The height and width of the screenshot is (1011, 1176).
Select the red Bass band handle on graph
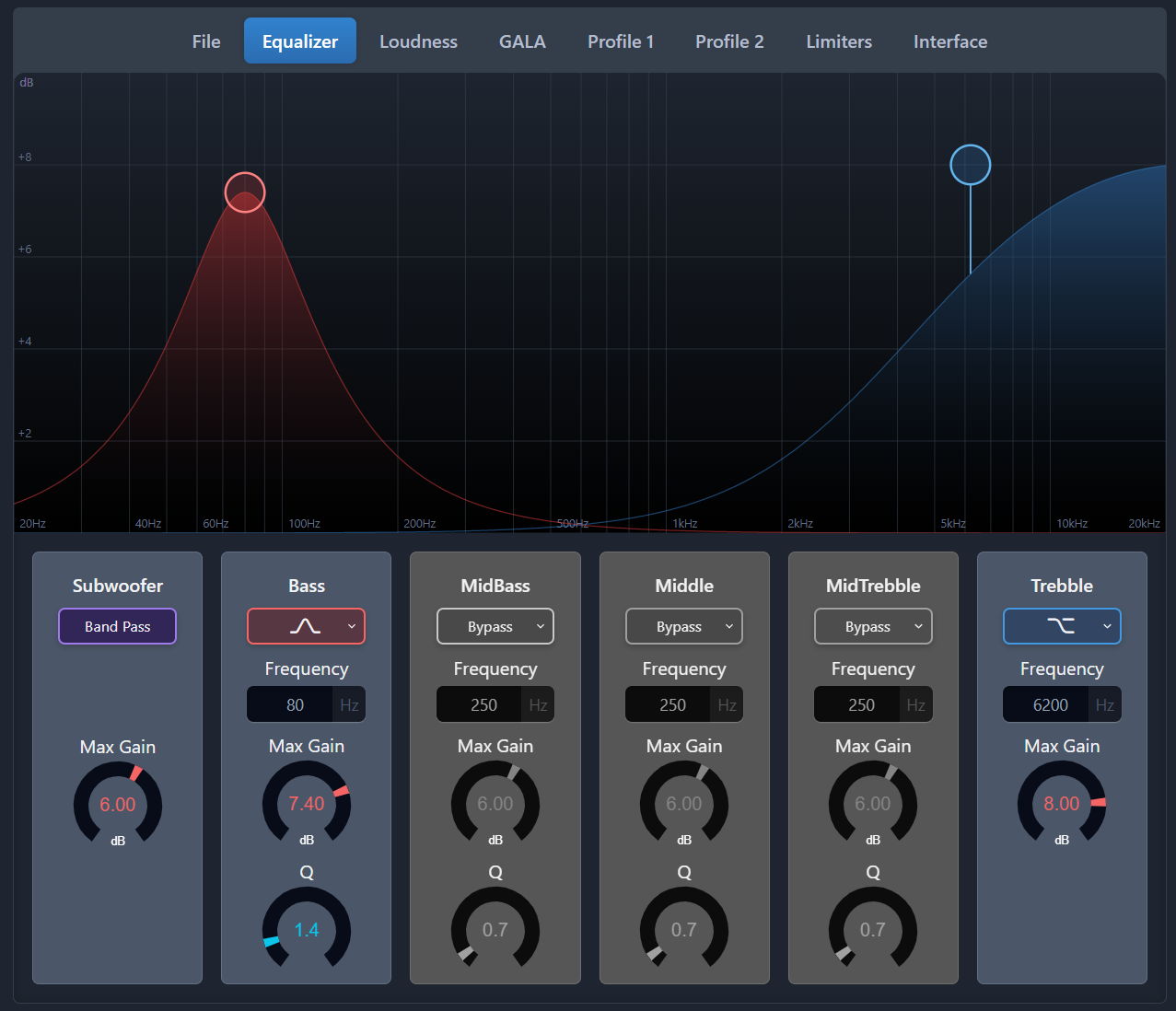click(245, 192)
